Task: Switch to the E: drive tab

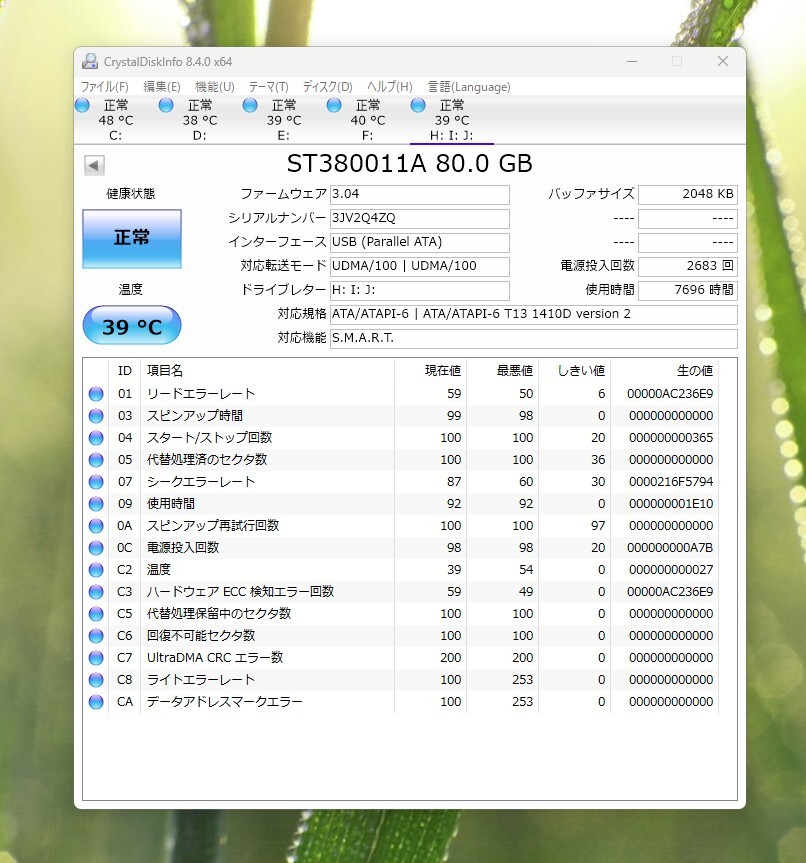Action: pos(284,120)
